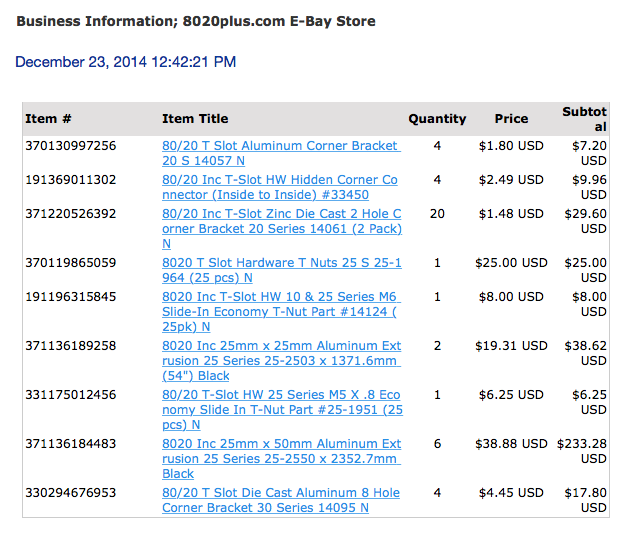The width and height of the screenshot is (634, 537).
Task: Click the December 23, 2014 timestamp
Action: click(x=126, y=62)
